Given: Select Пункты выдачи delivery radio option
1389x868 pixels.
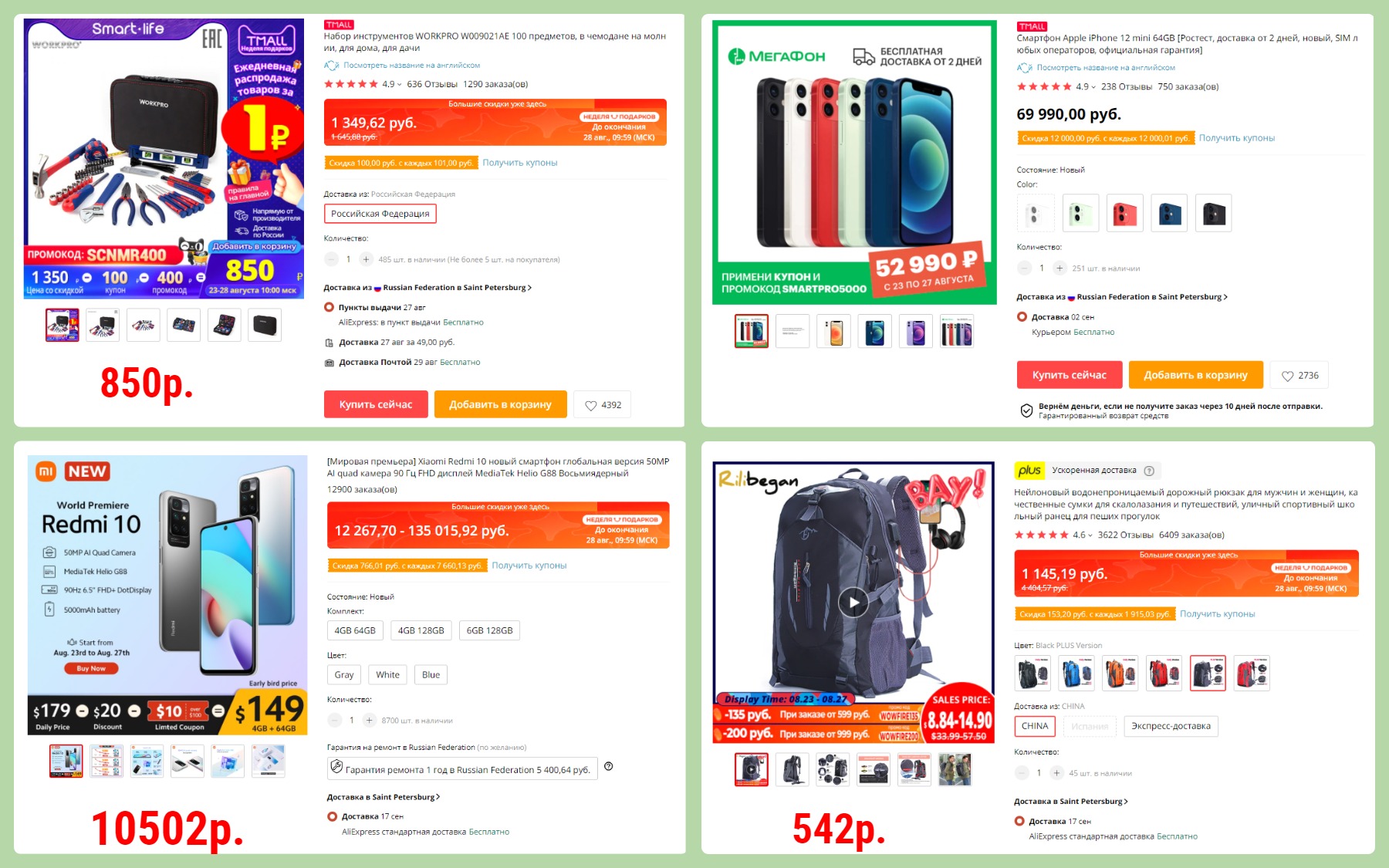Looking at the screenshot, I should 330,307.
